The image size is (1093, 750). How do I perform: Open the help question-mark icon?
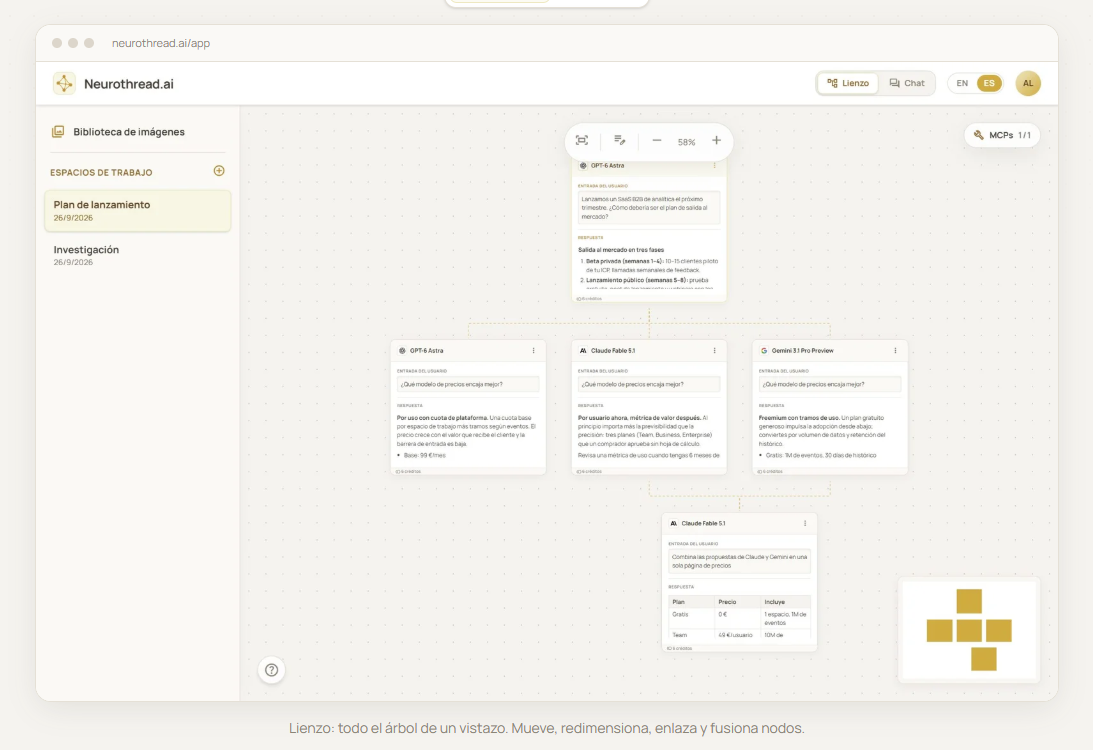click(x=272, y=670)
